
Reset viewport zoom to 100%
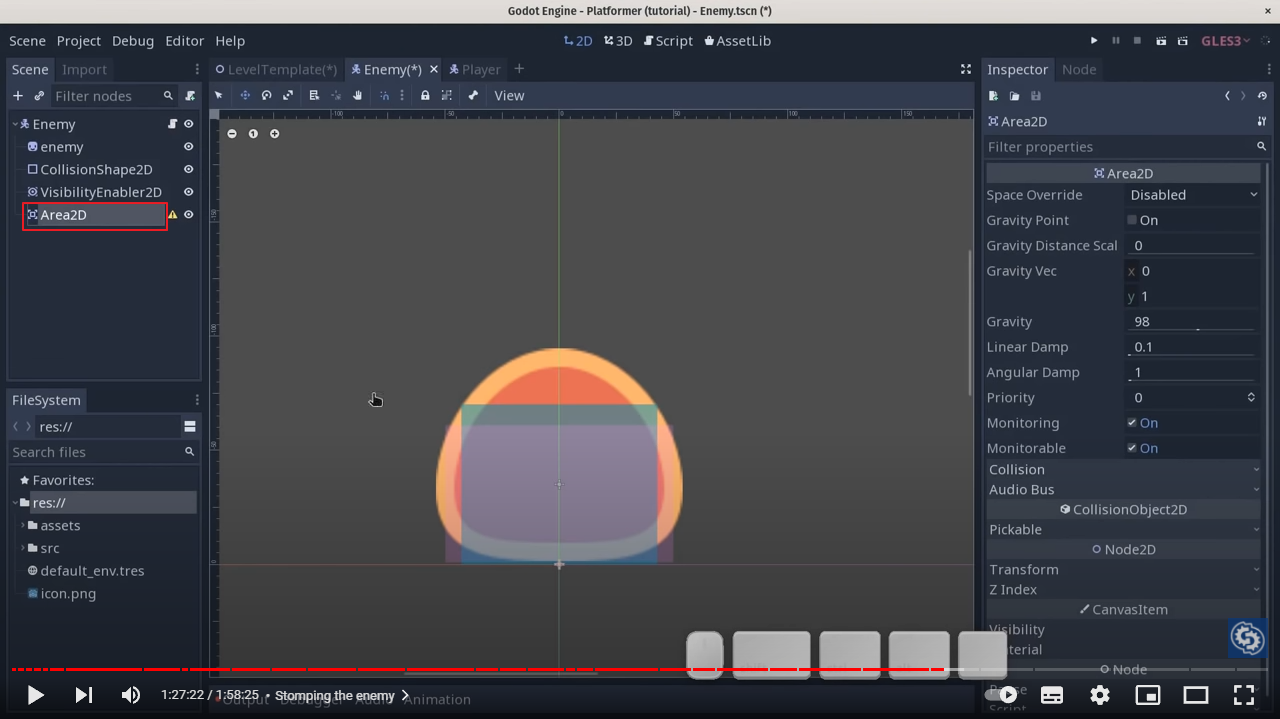click(x=253, y=134)
